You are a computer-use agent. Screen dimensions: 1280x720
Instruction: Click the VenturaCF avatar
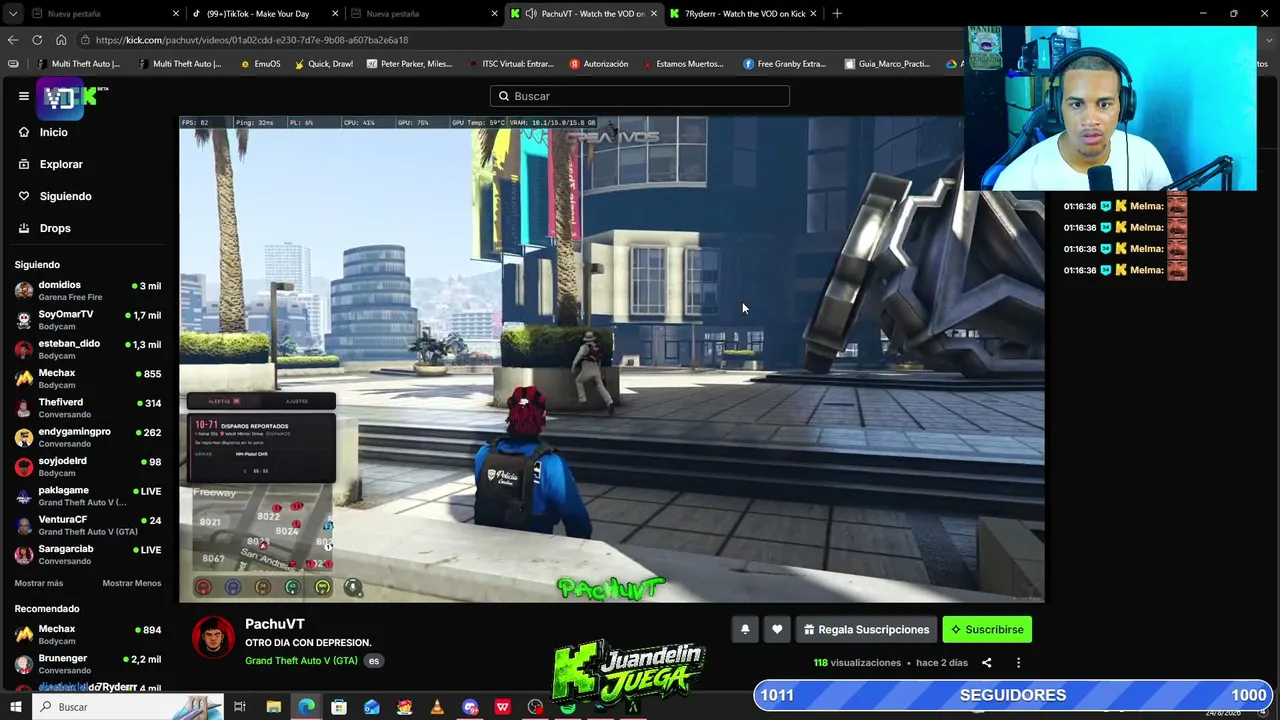point(23,525)
